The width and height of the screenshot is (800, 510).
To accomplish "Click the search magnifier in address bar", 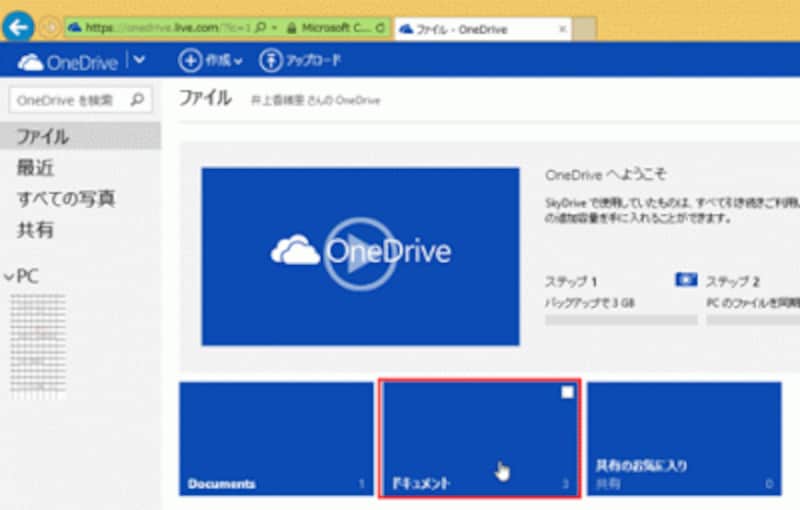I will point(260,27).
